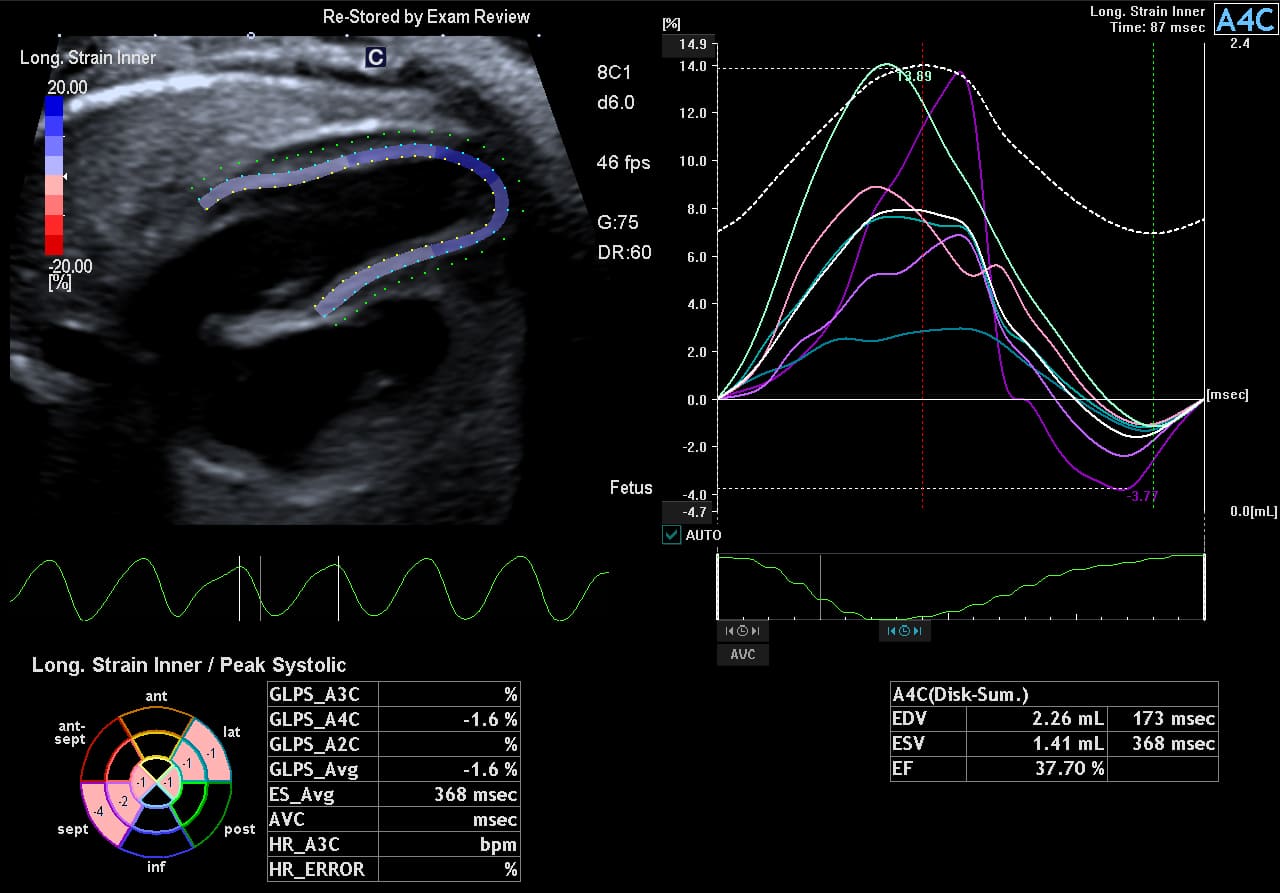The image size is (1280, 893).
Task: Click the Re-Stored by Exam Review title
Action: (427, 17)
